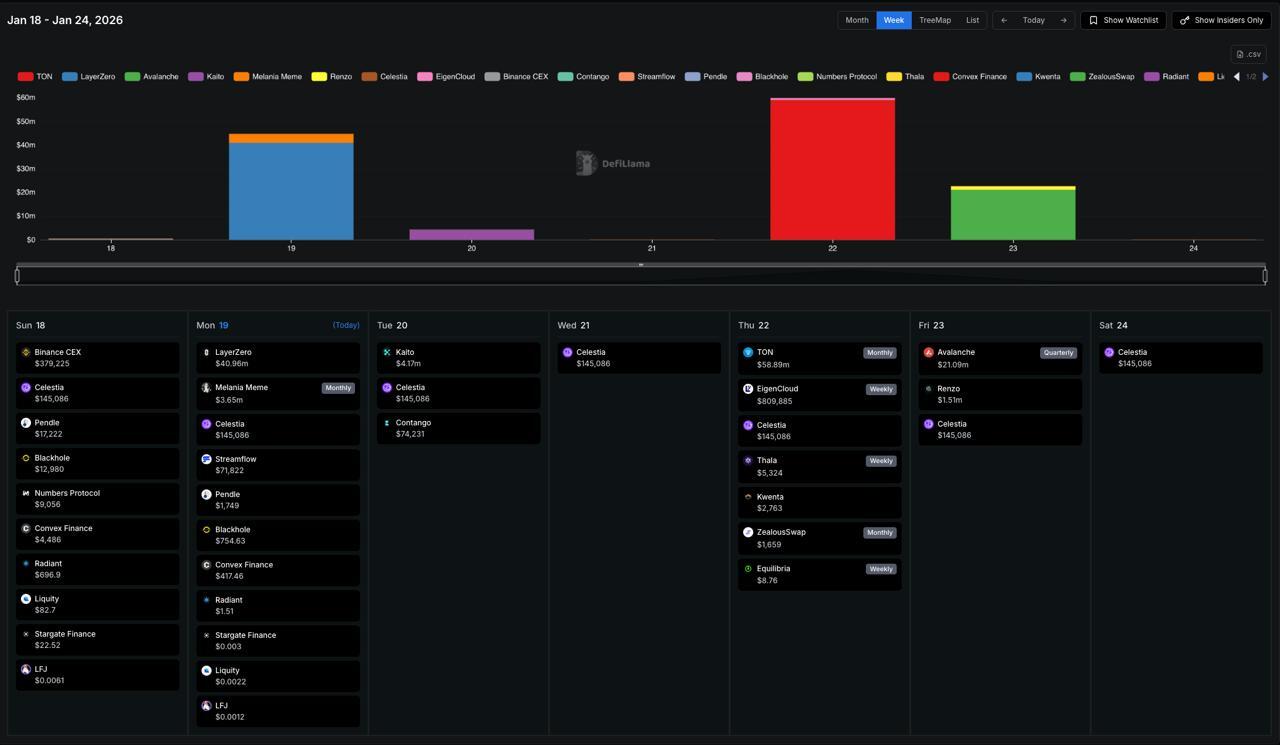Click the Kaito icon on Tuesday
Screen dimensions: 1280x745
[x=387, y=353]
